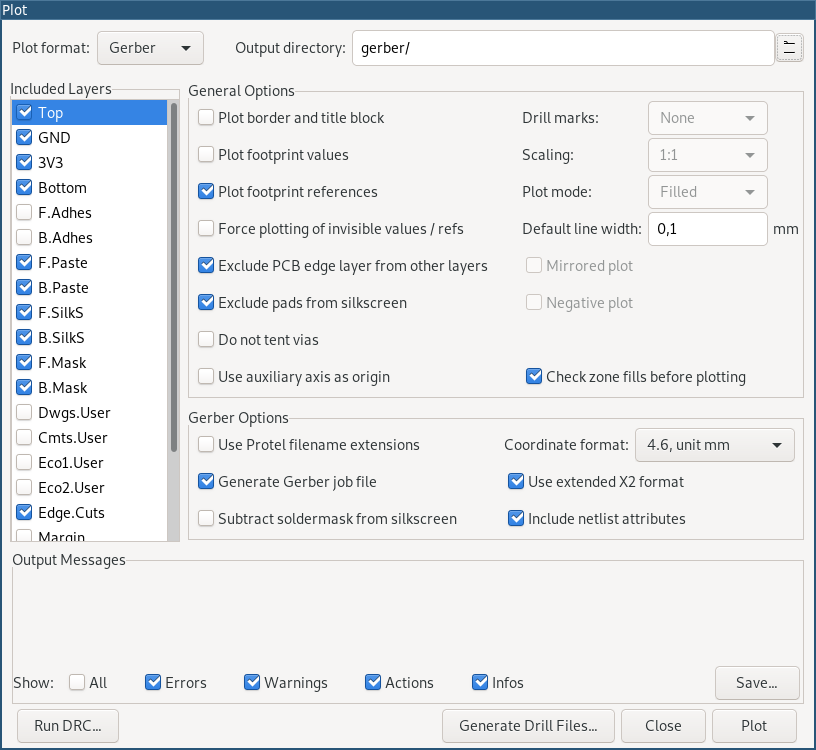Enable the Eco1.User layer
Screen dimensions: 816x750
pyautogui.click(x=24, y=462)
